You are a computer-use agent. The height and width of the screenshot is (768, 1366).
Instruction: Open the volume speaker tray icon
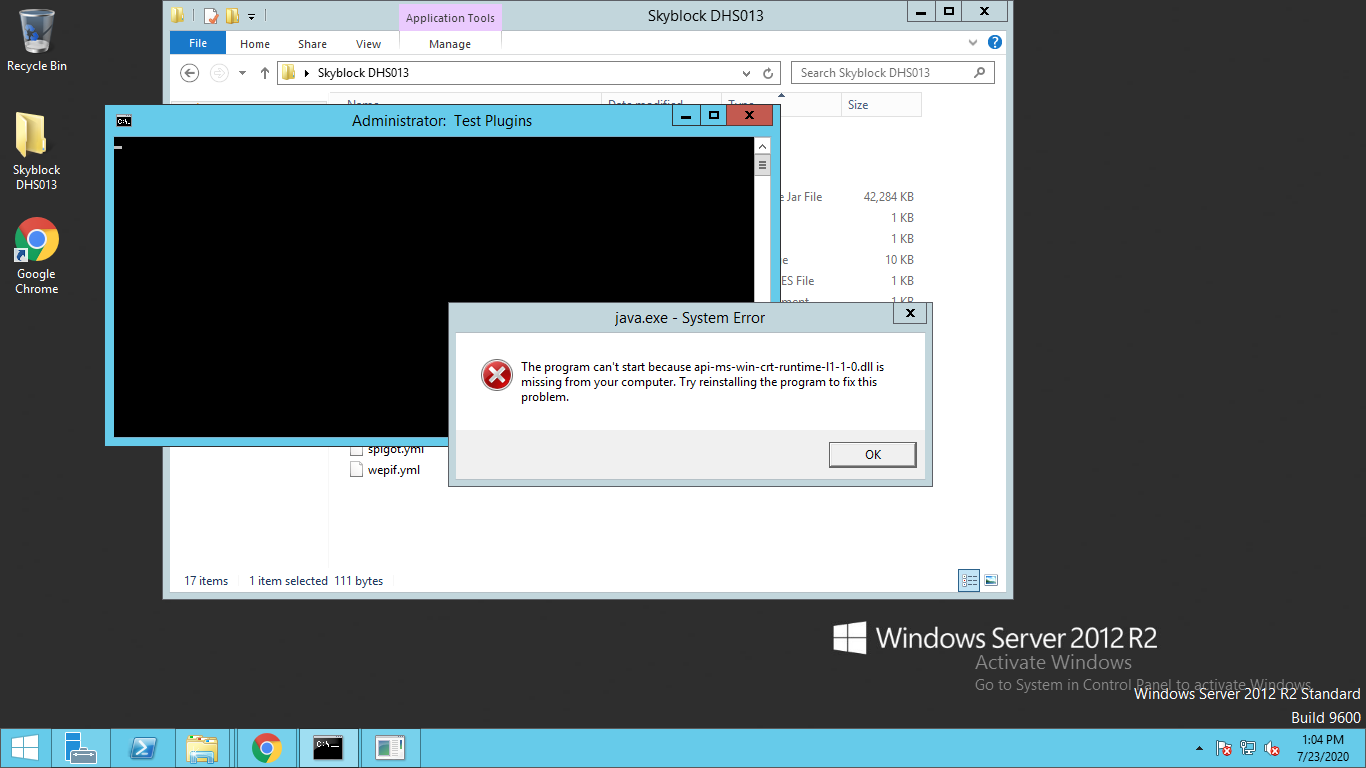1273,748
